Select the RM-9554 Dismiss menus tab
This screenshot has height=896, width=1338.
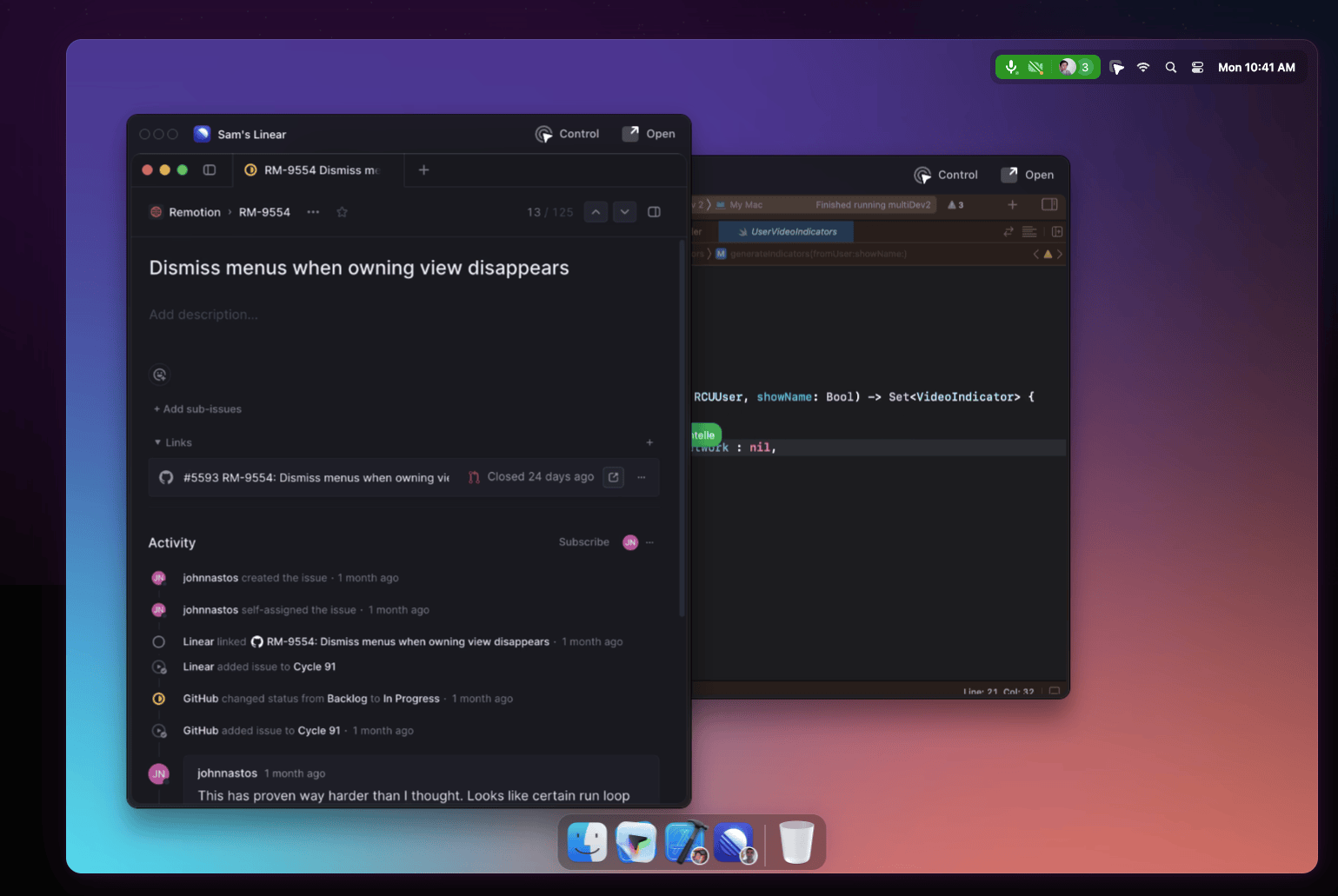pos(318,170)
